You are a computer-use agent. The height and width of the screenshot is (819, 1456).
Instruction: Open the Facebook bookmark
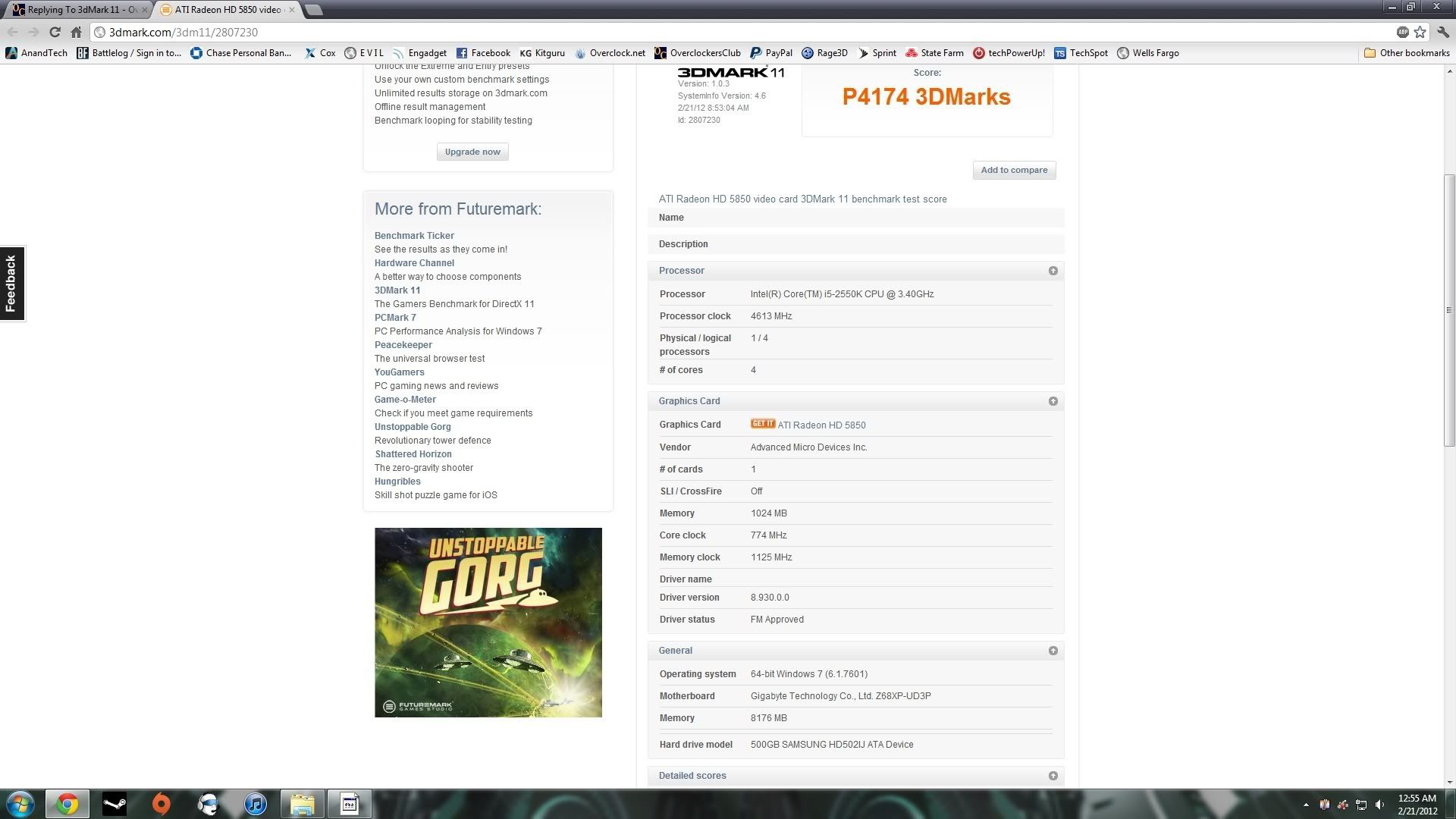(483, 53)
